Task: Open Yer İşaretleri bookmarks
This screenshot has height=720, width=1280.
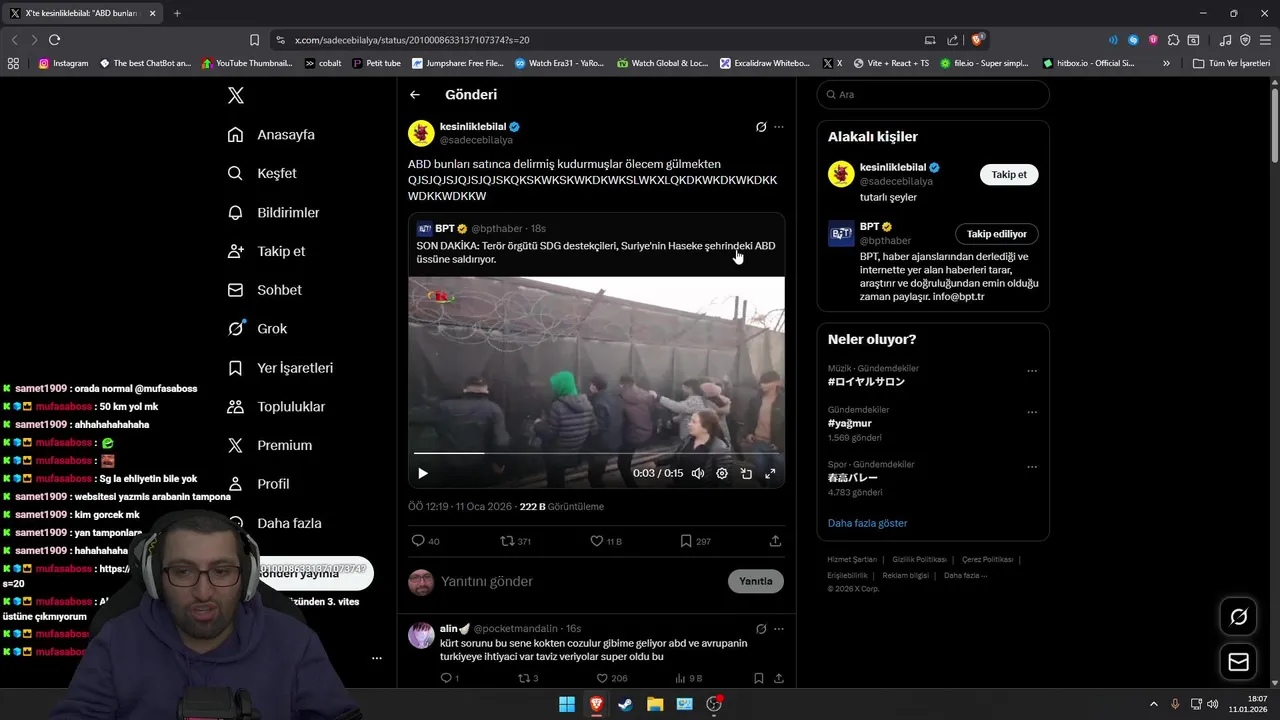Action: pos(280,368)
